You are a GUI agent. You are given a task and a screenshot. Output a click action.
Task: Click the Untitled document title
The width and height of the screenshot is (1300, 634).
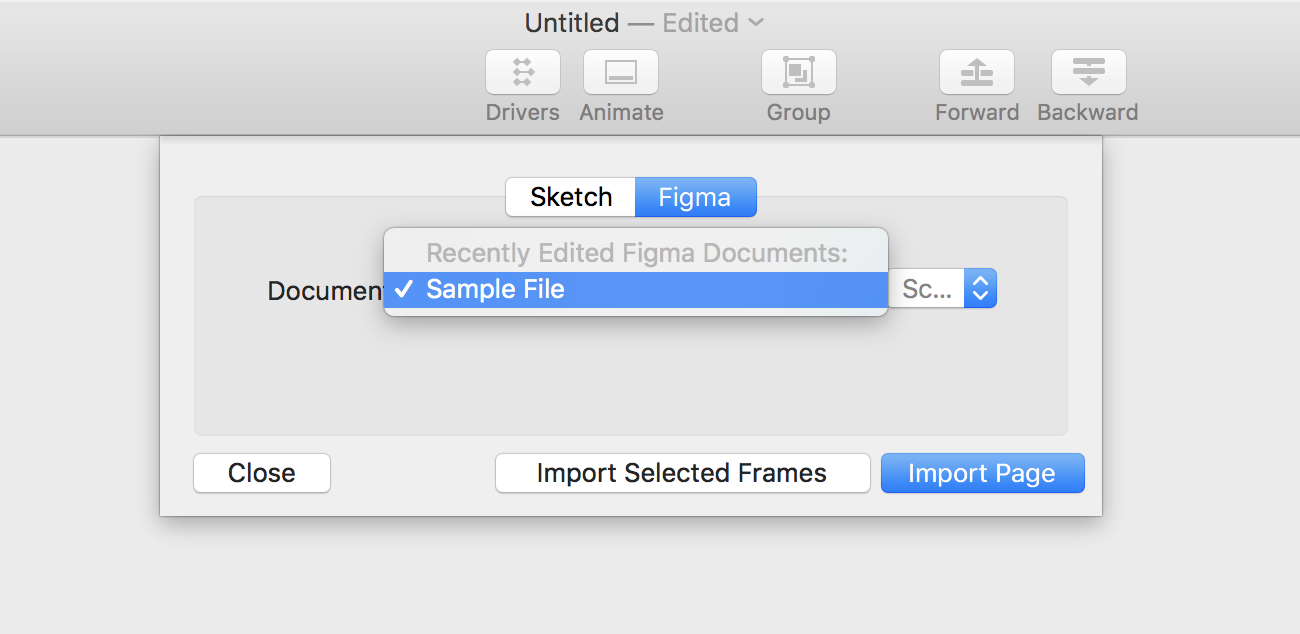[572, 23]
